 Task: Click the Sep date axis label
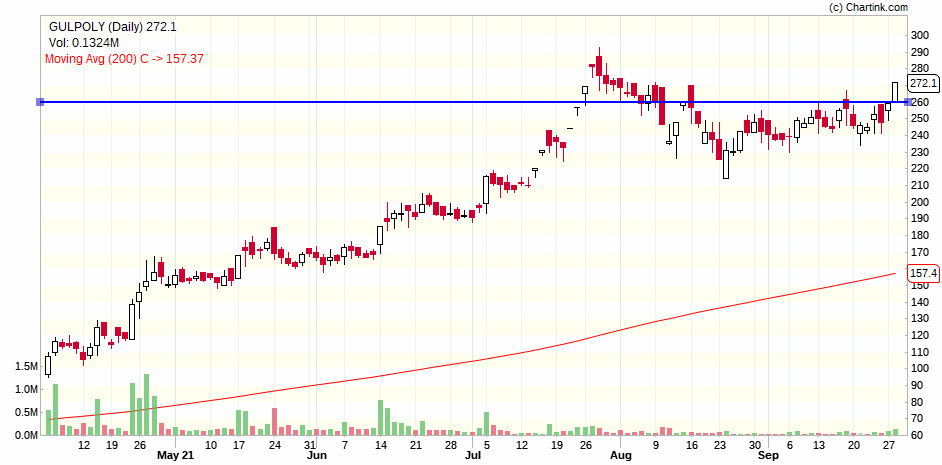768,455
